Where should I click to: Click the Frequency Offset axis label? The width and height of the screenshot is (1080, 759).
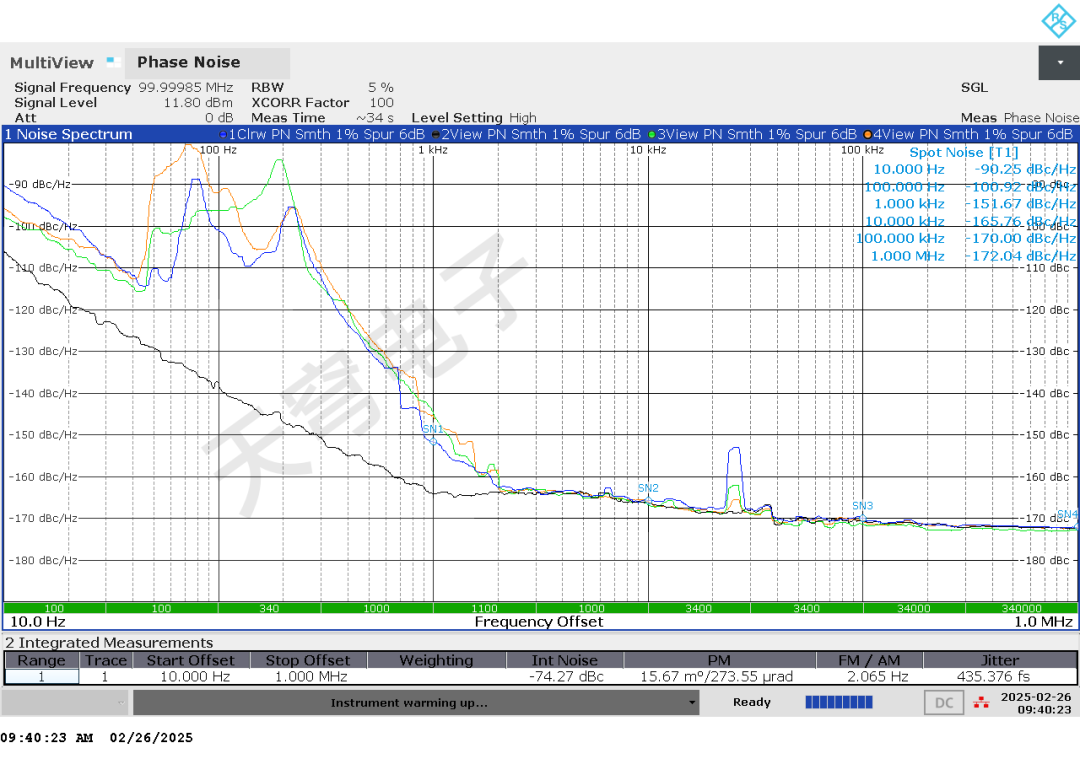(539, 622)
